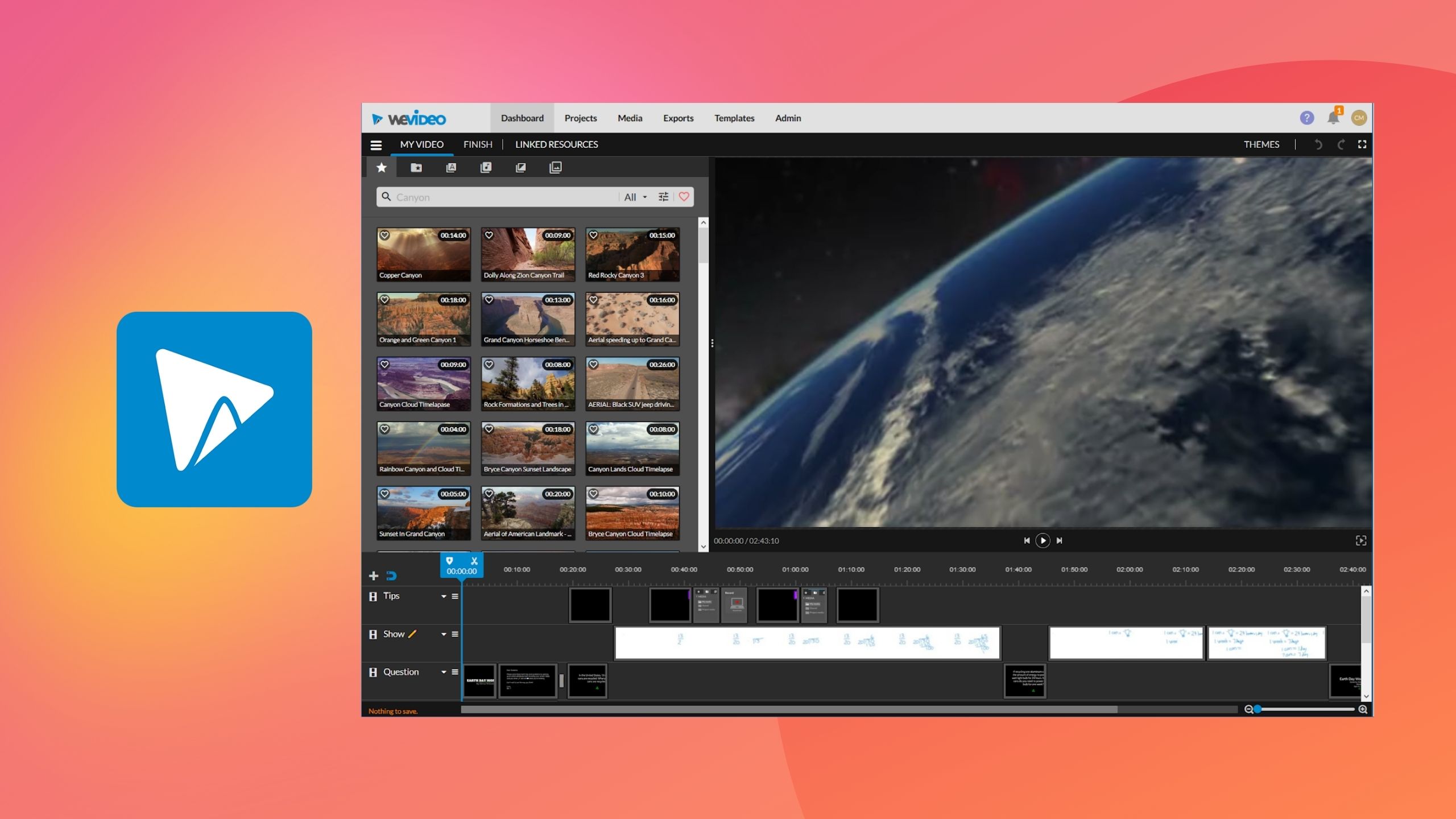Open LINKED RESOURCES

(556, 144)
